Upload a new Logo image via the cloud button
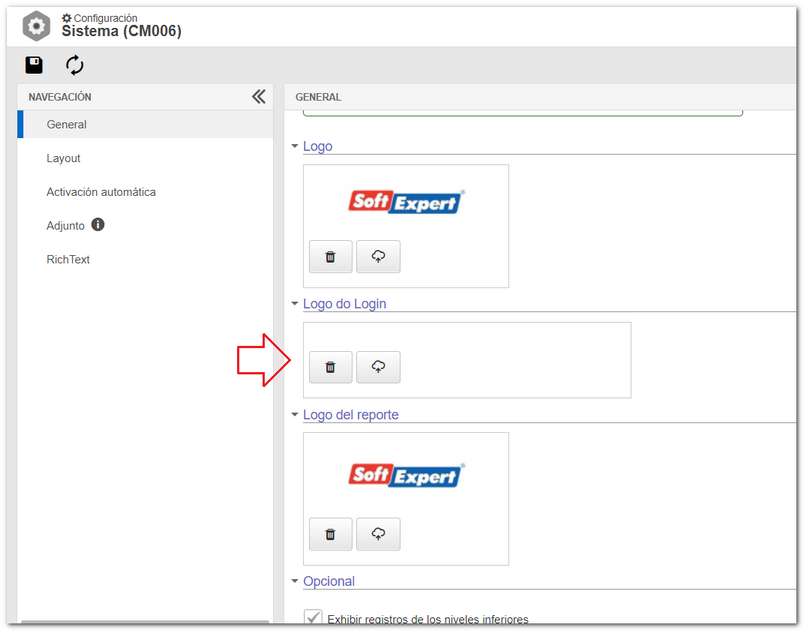804x631 pixels. click(378, 256)
